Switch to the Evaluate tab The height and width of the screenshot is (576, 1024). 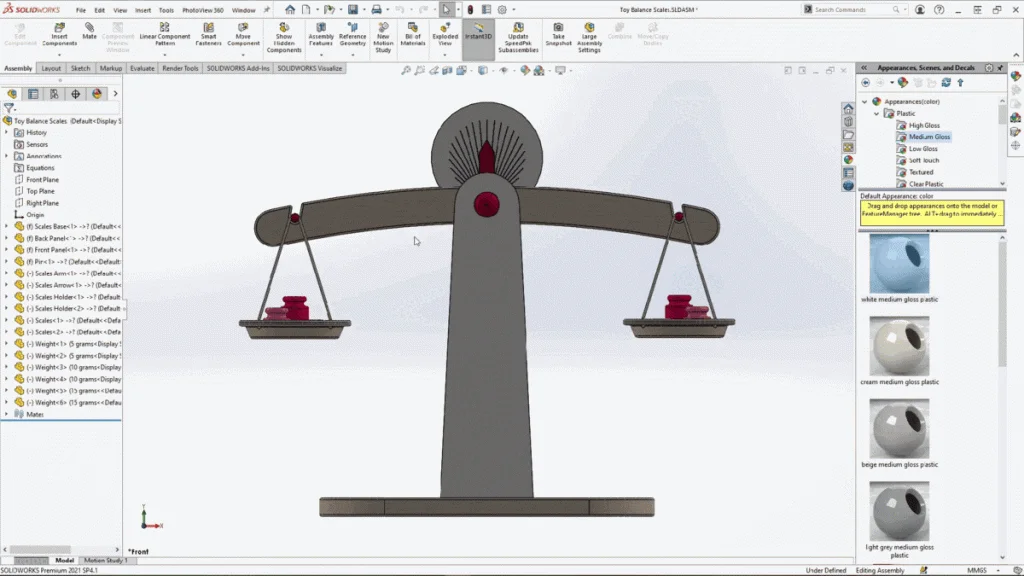coord(142,69)
